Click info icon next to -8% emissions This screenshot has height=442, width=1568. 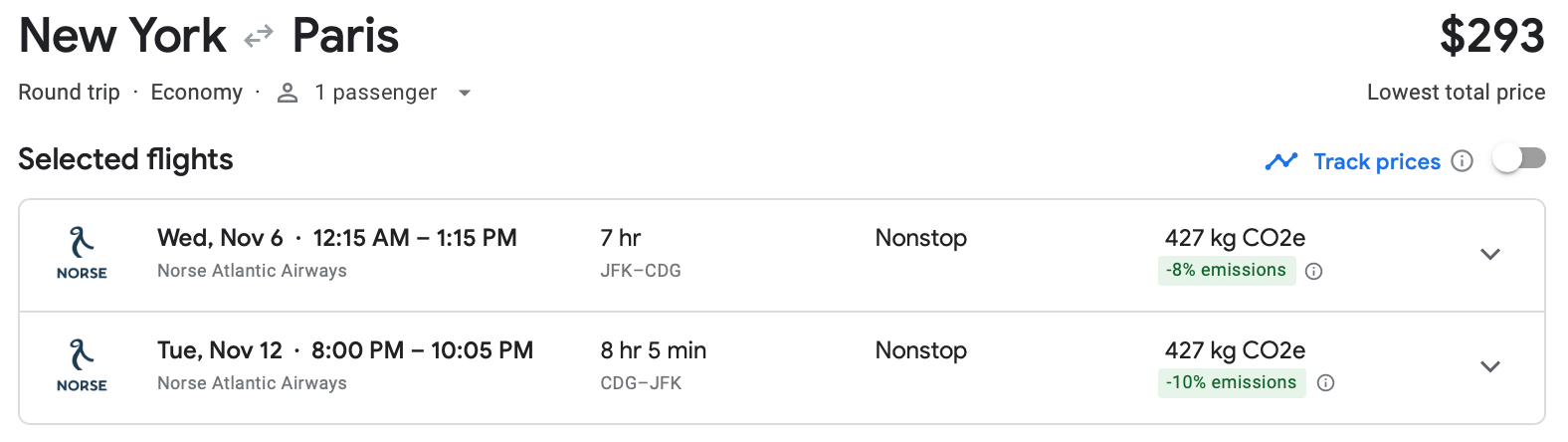1313,271
